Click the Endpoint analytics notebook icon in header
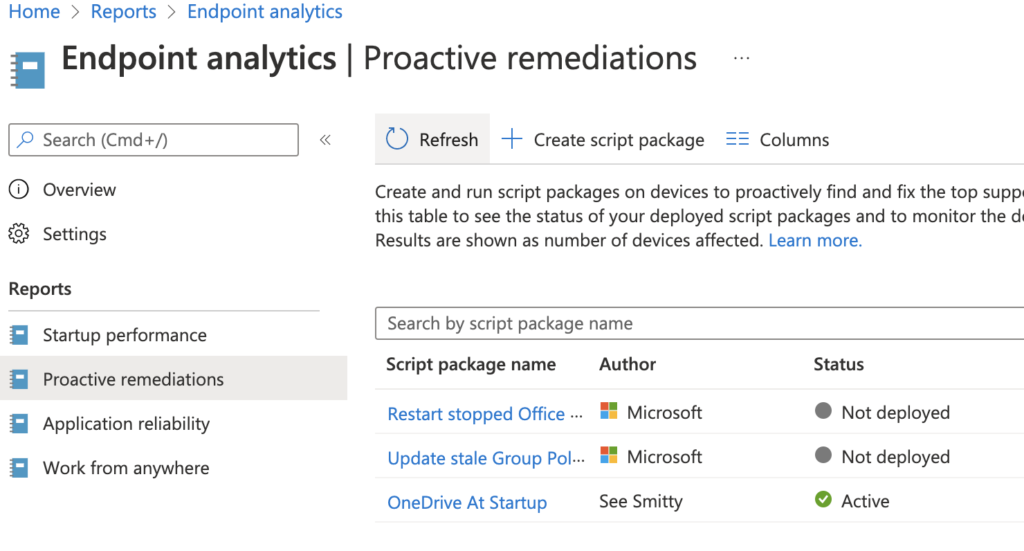Screen dimensions: 1024x551 pos(27,70)
